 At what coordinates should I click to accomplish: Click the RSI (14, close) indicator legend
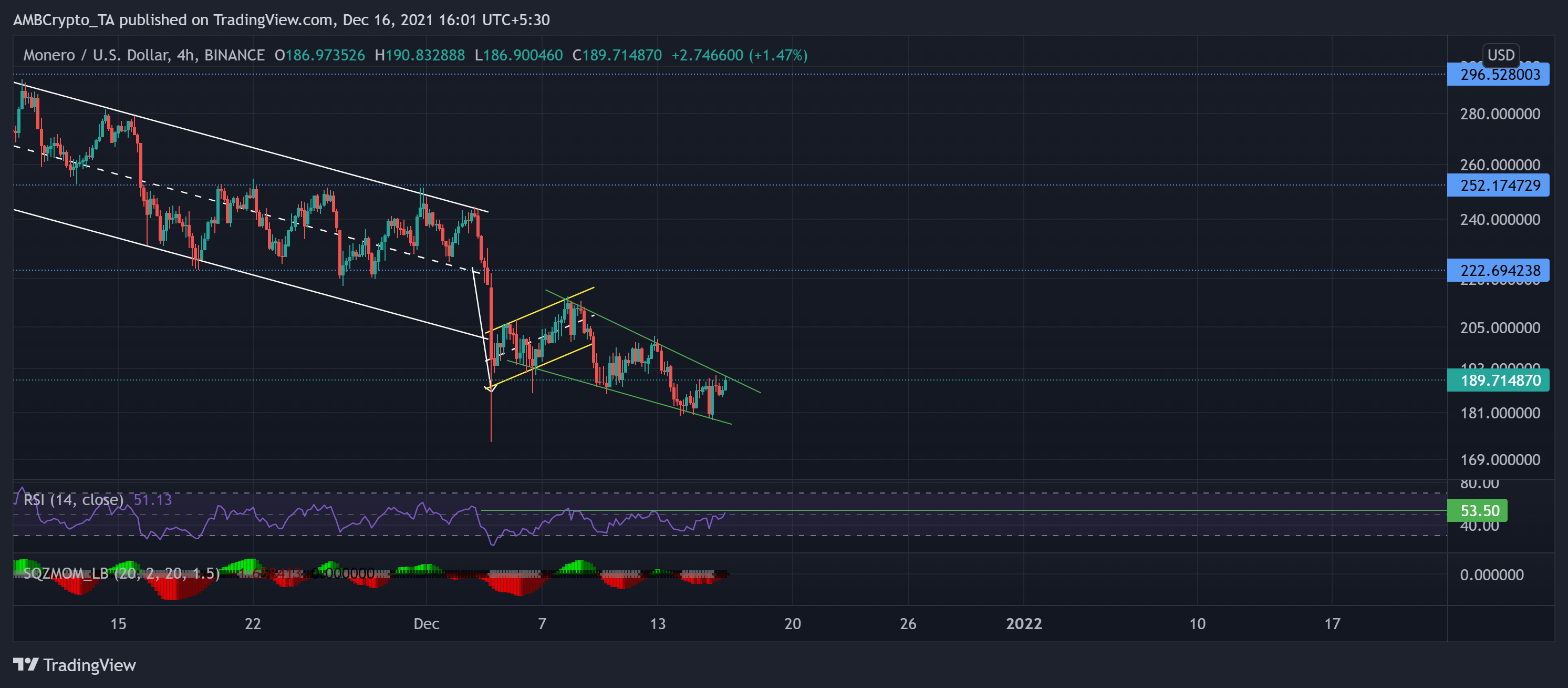click(74, 499)
